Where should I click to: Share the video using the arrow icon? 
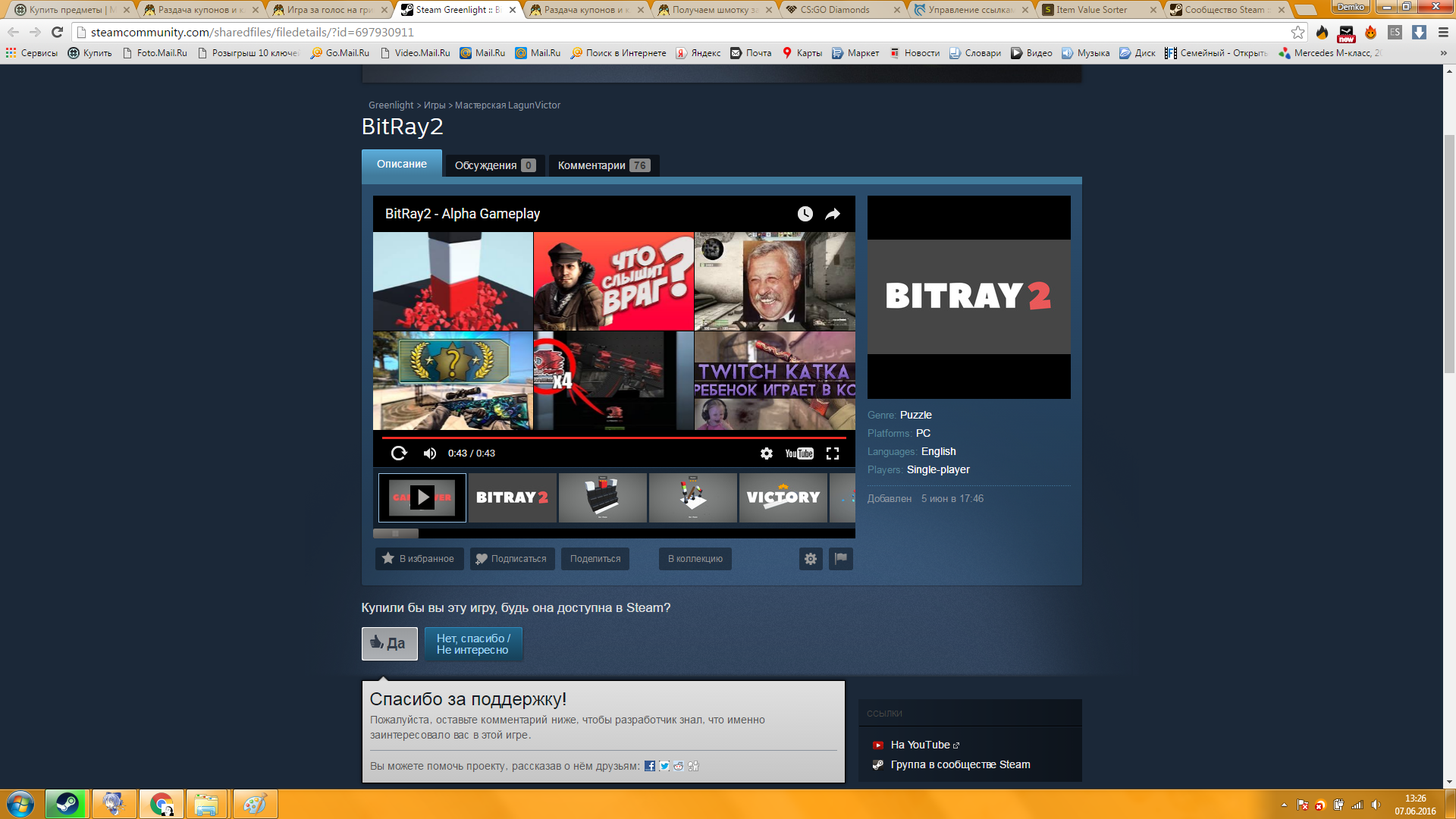tap(833, 214)
